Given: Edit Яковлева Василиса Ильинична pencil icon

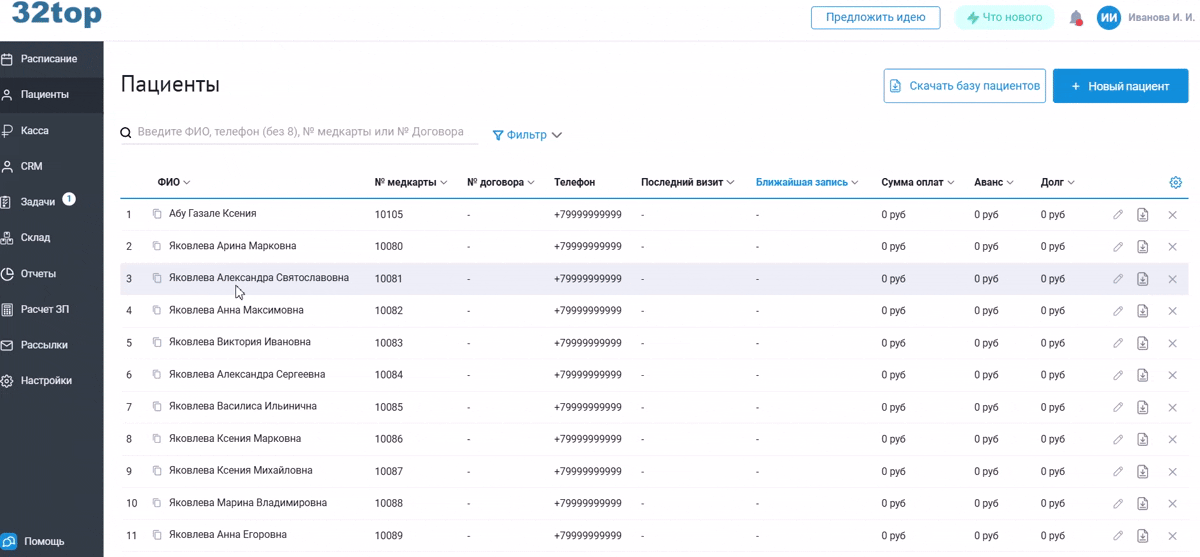Looking at the screenshot, I should (1118, 407).
